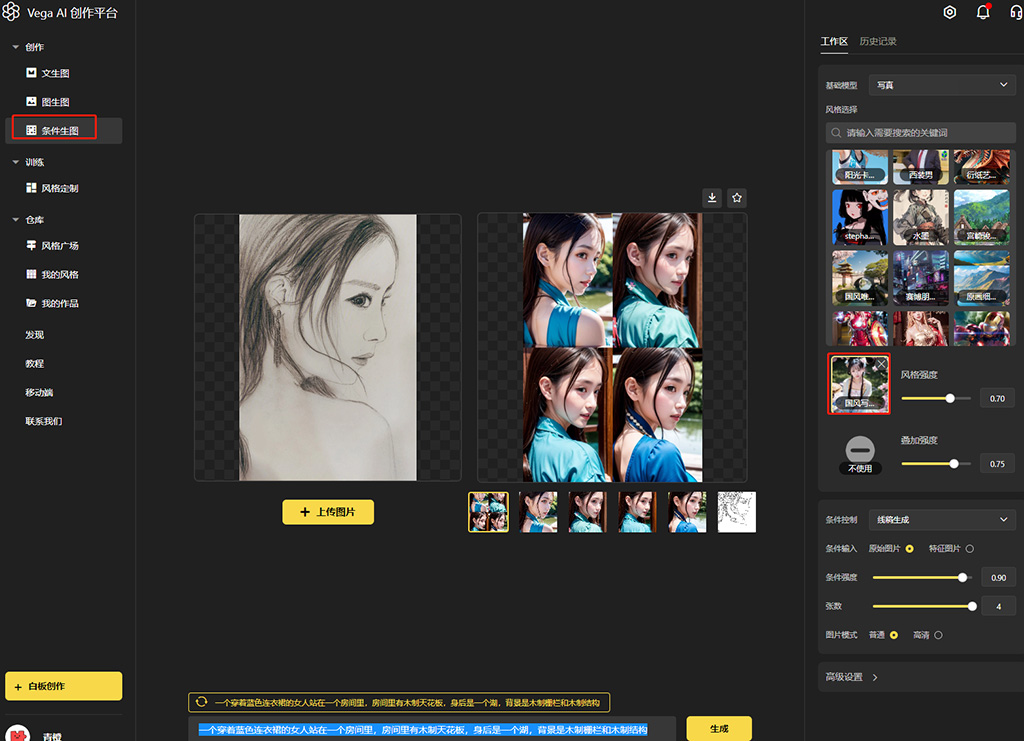The width and height of the screenshot is (1024, 741).
Task: Click the refresh icon beside prompt suggestion
Action: (202, 703)
